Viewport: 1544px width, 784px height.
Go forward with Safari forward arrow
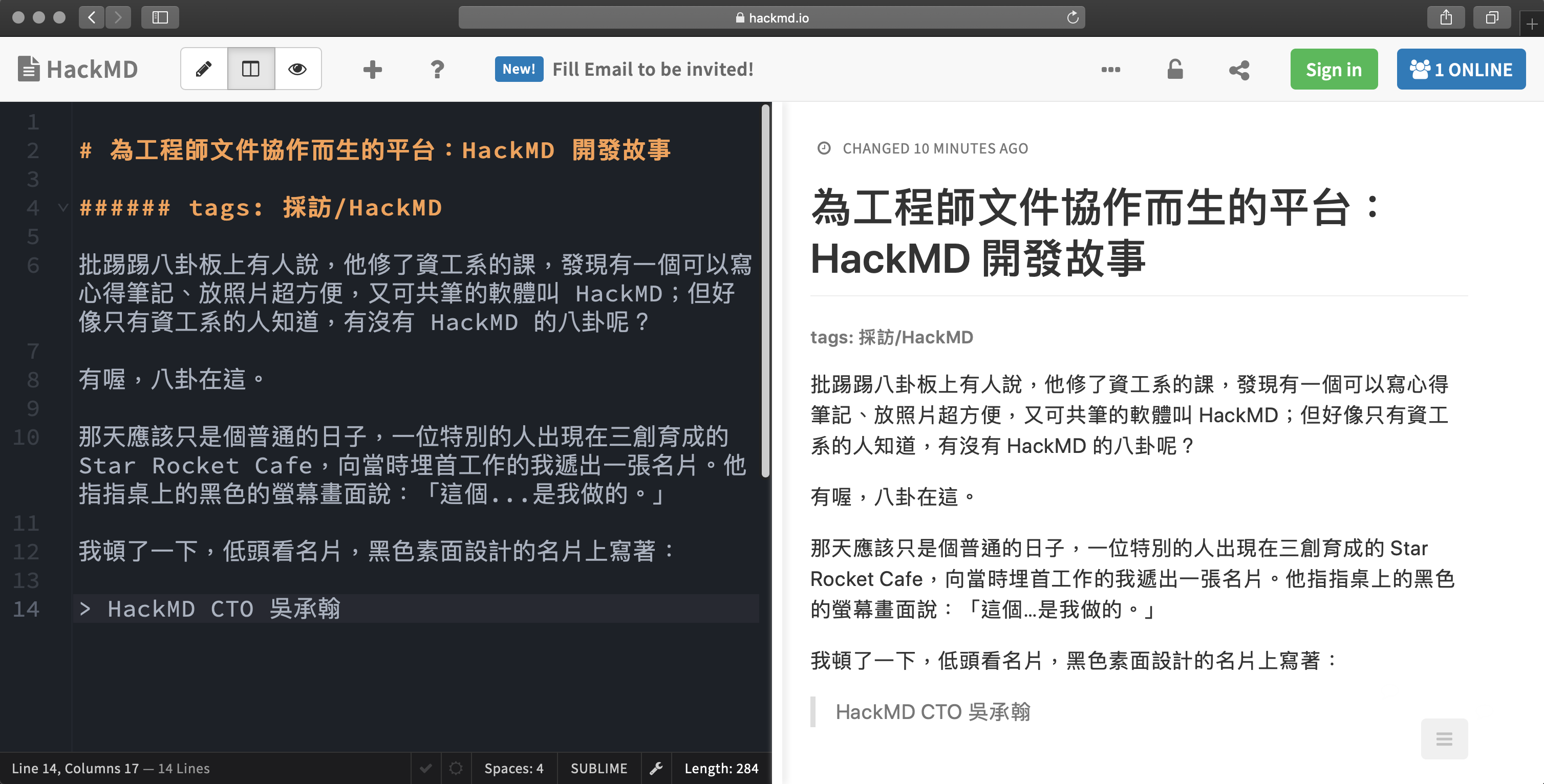(118, 17)
